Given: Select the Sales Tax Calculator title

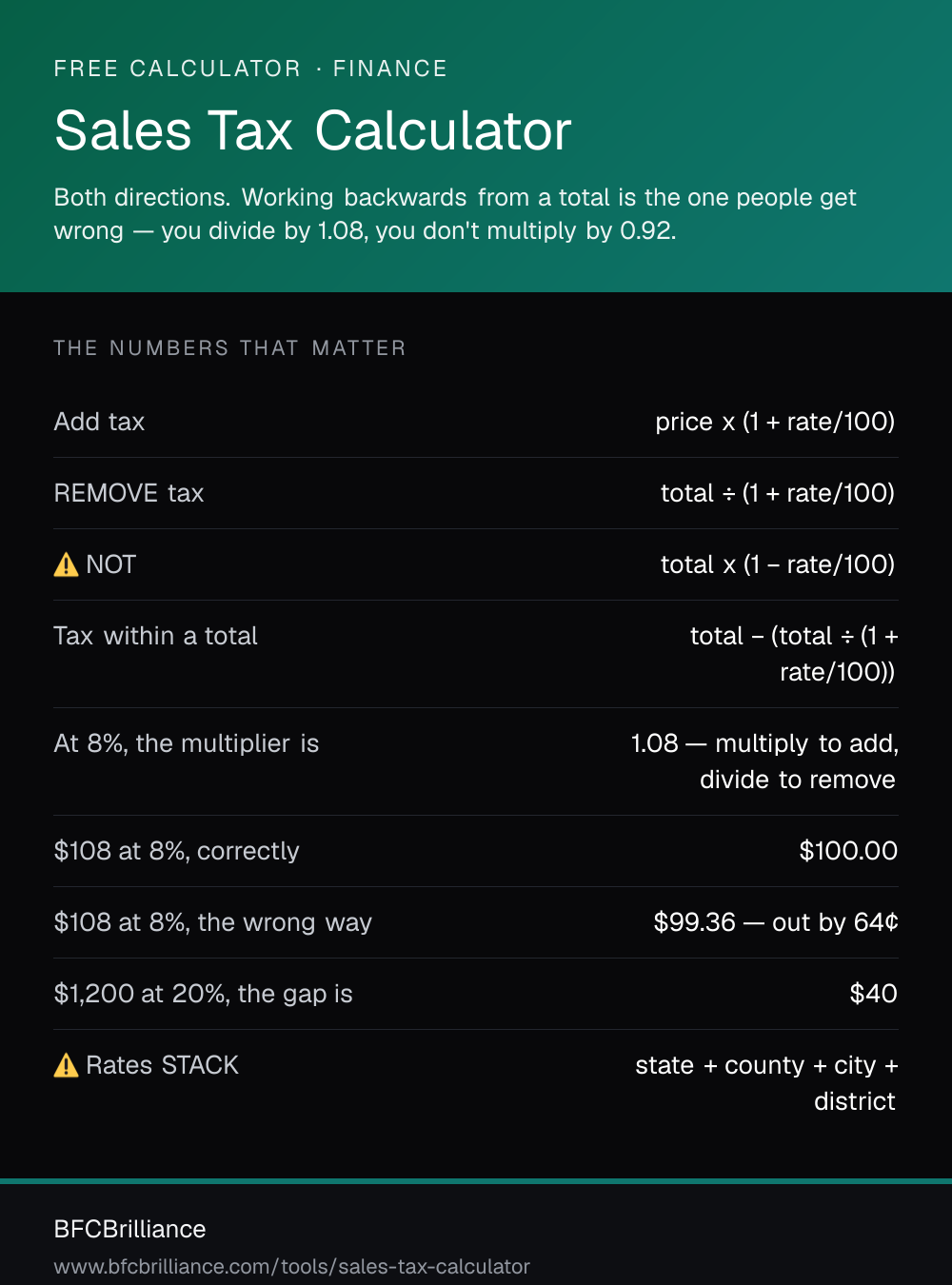Looking at the screenshot, I should [313, 130].
